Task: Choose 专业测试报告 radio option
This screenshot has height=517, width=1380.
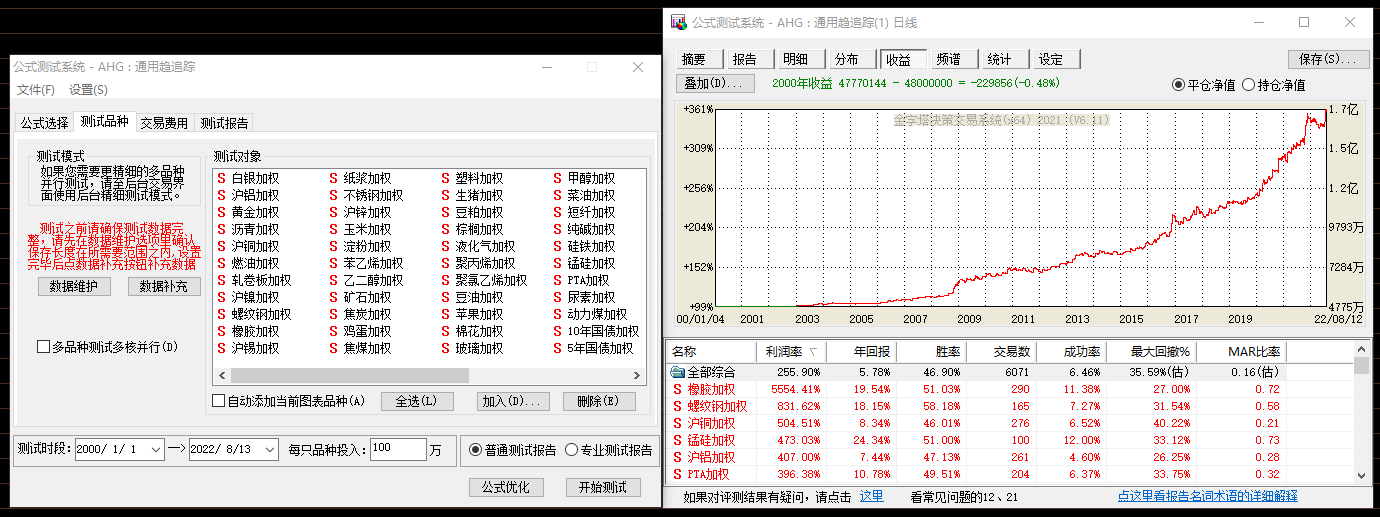Action: click(x=572, y=450)
